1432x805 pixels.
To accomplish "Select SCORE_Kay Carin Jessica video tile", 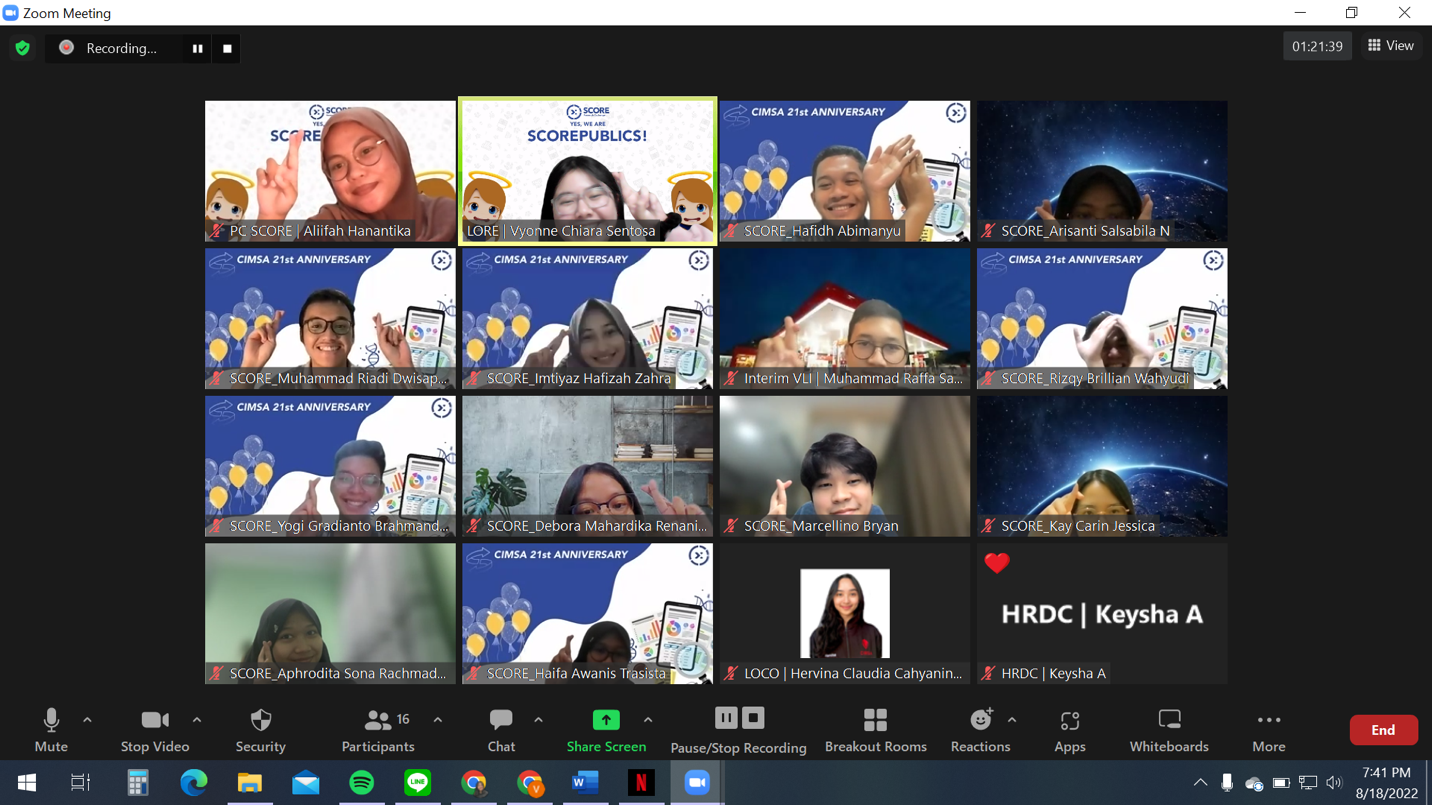I will [1102, 466].
